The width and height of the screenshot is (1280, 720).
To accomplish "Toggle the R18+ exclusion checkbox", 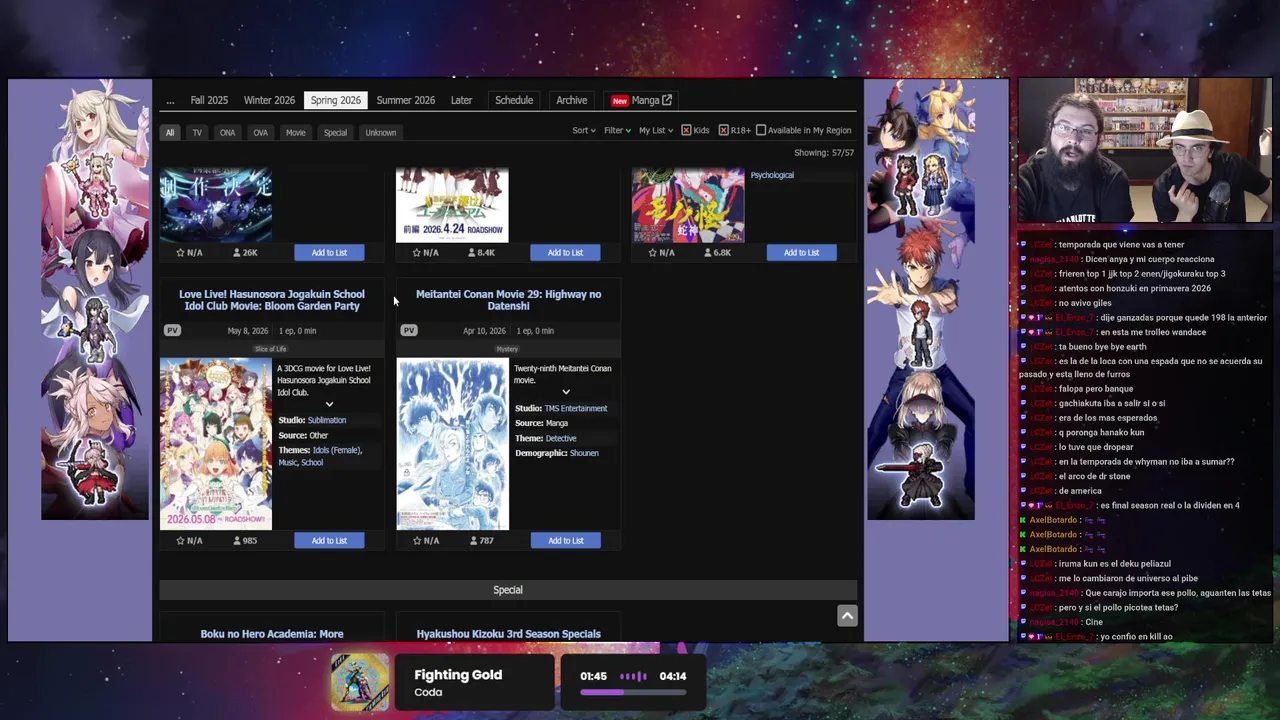I will pos(724,130).
